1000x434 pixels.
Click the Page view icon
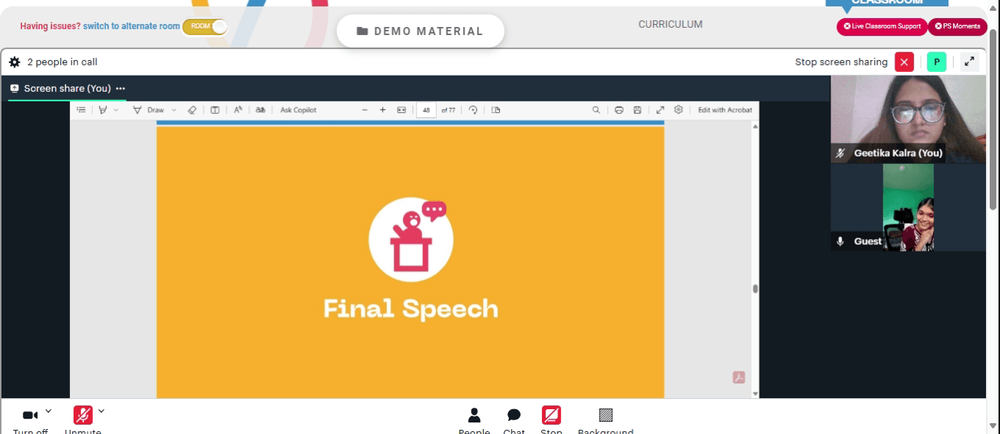(496, 110)
